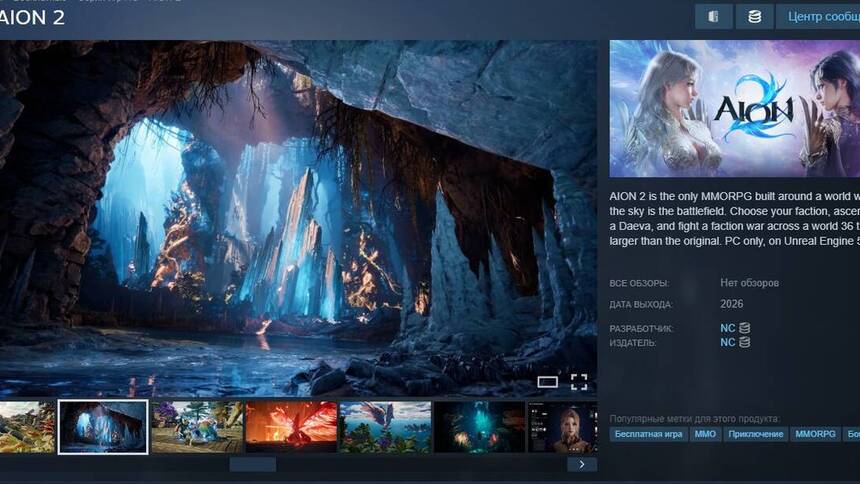
Task: Click SteamDB icon next to publisher NC
Action: coord(744,342)
